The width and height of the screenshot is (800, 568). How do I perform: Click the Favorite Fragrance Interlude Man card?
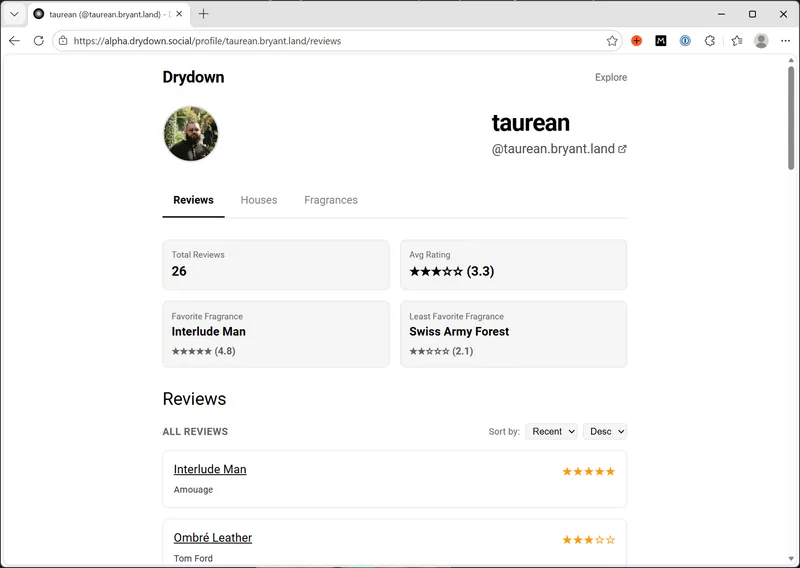pyautogui.click(x=276, y=334)
